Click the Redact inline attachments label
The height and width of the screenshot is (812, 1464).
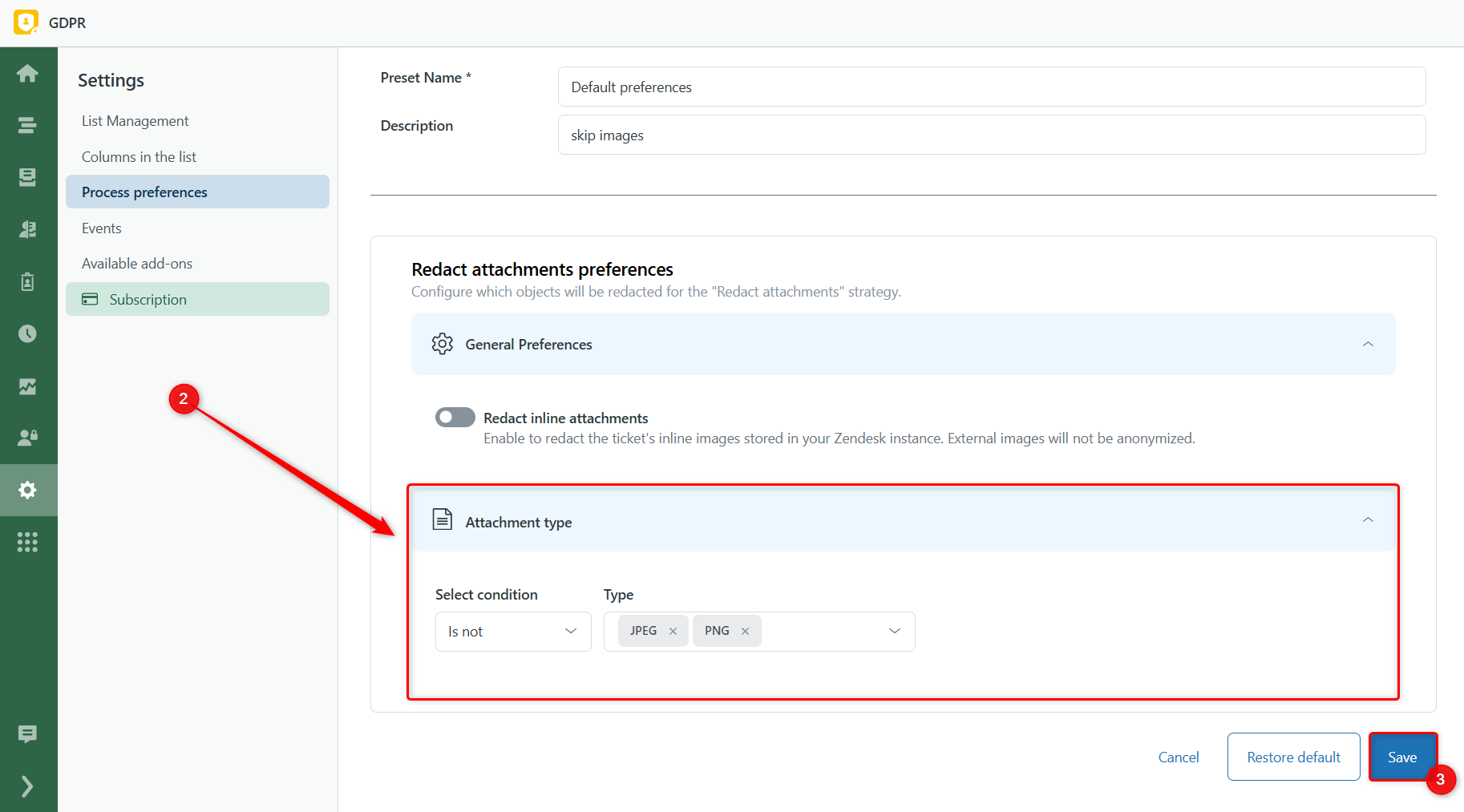click(x=565, y=418)
